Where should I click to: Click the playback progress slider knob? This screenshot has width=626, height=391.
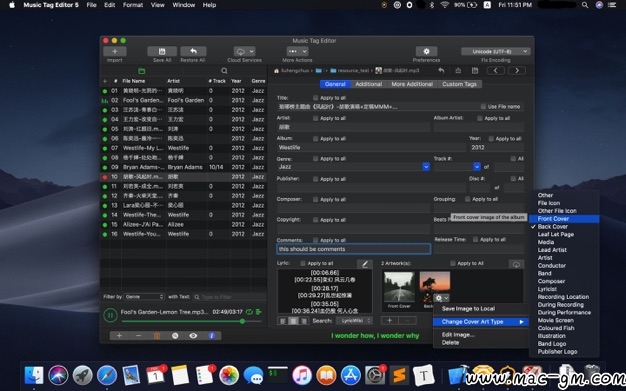pyautogui.click(x=242, y=321)
